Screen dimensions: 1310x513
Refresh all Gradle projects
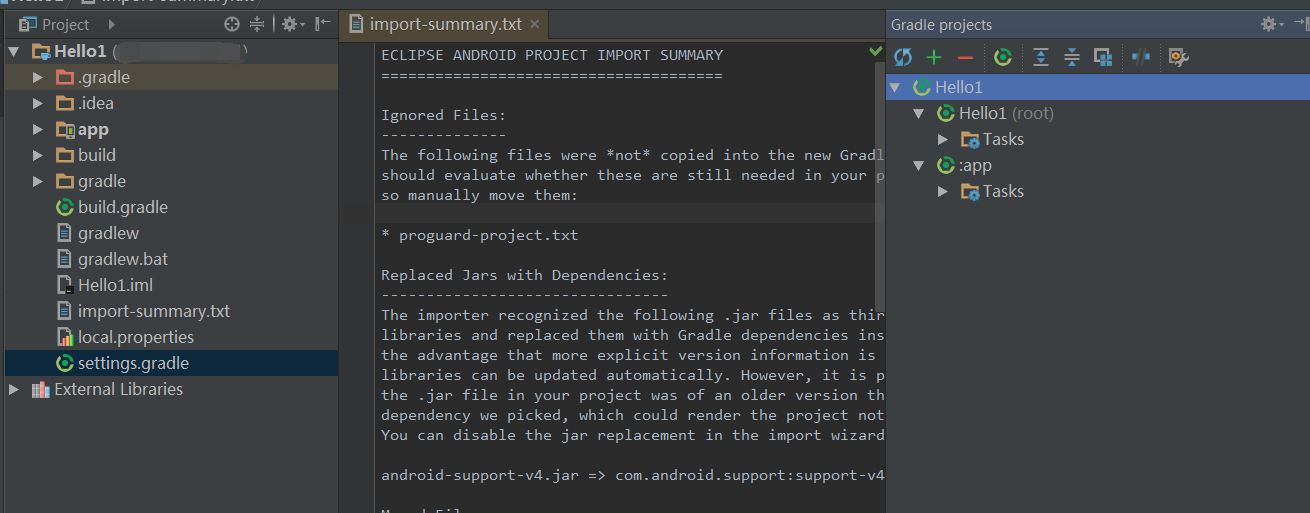click(x=903, y=57)
